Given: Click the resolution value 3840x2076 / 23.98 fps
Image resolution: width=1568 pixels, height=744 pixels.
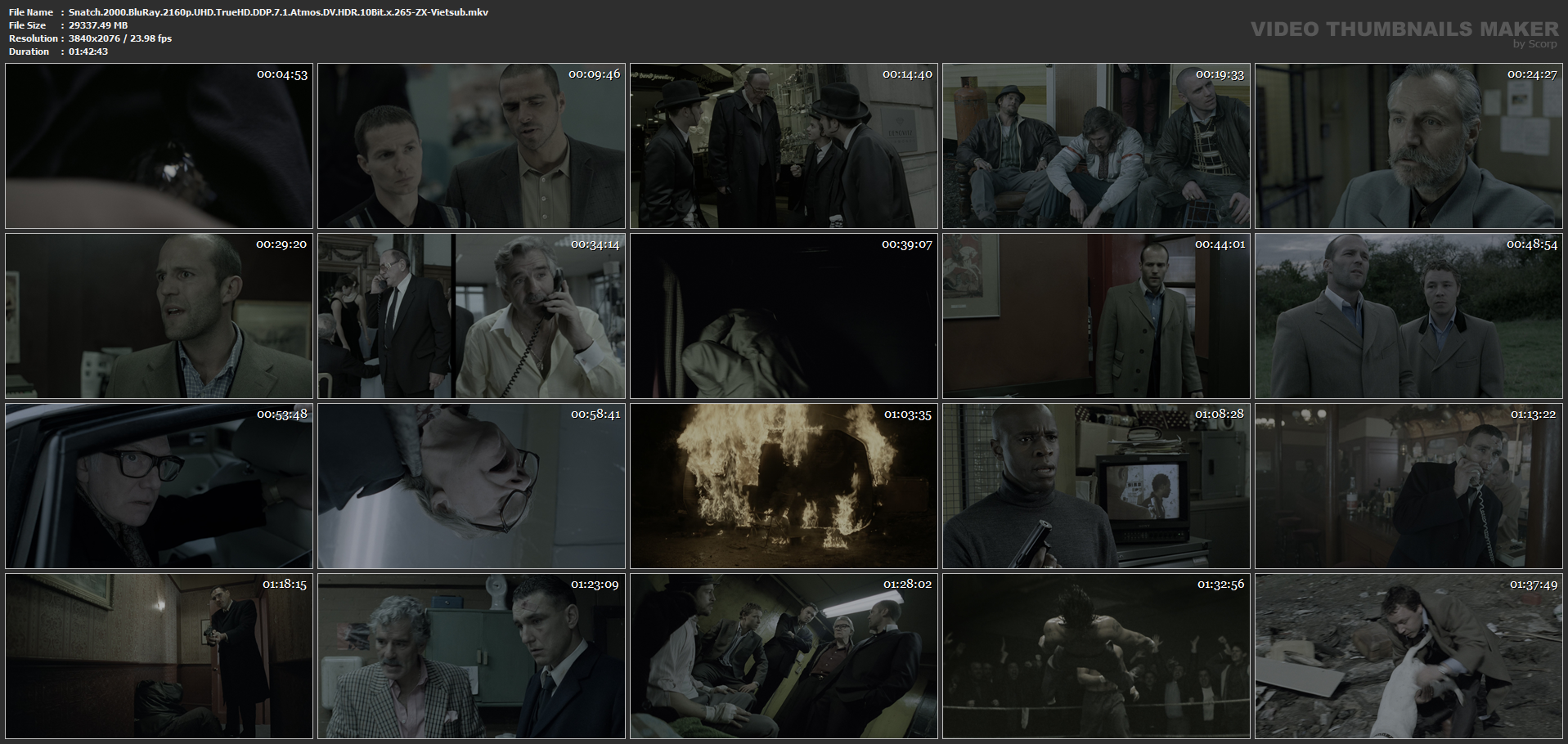Looking at the screenshot, I should 120,38.
